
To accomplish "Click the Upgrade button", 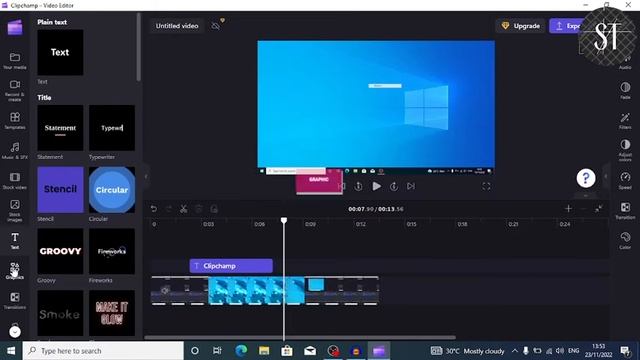I will pos(520,26).
